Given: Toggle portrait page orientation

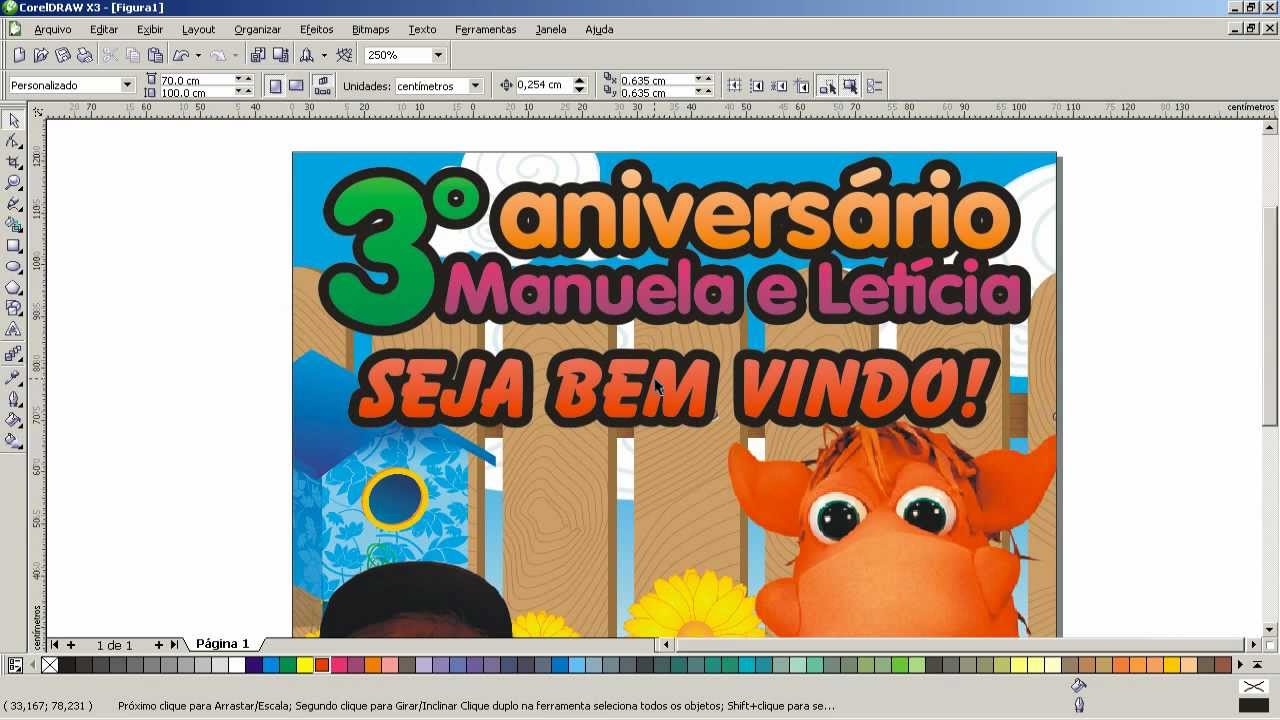Looking at the screenshot, I should [x=275, y=86].
